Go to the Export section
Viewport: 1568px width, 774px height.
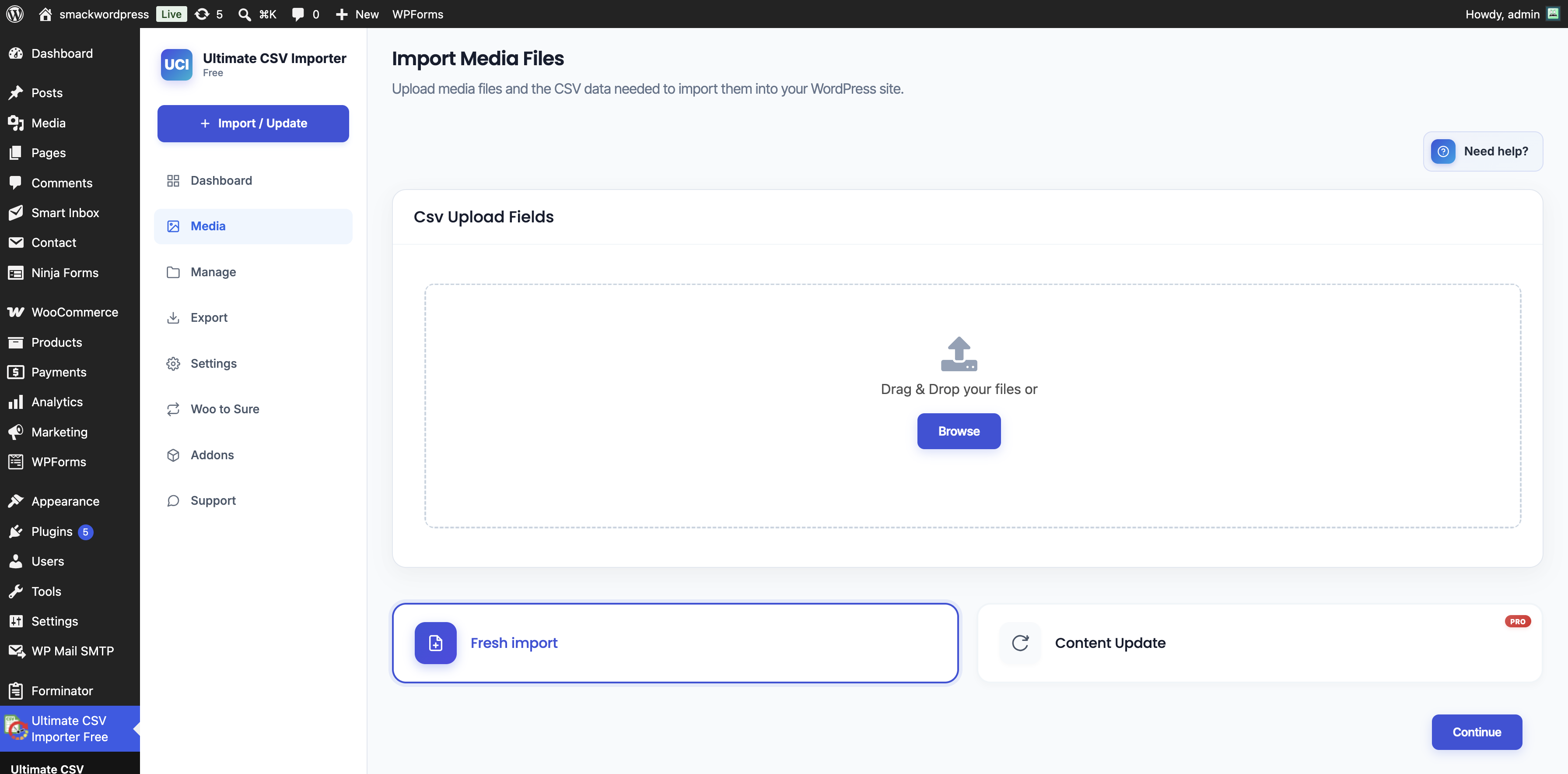[x=253, y=317]
